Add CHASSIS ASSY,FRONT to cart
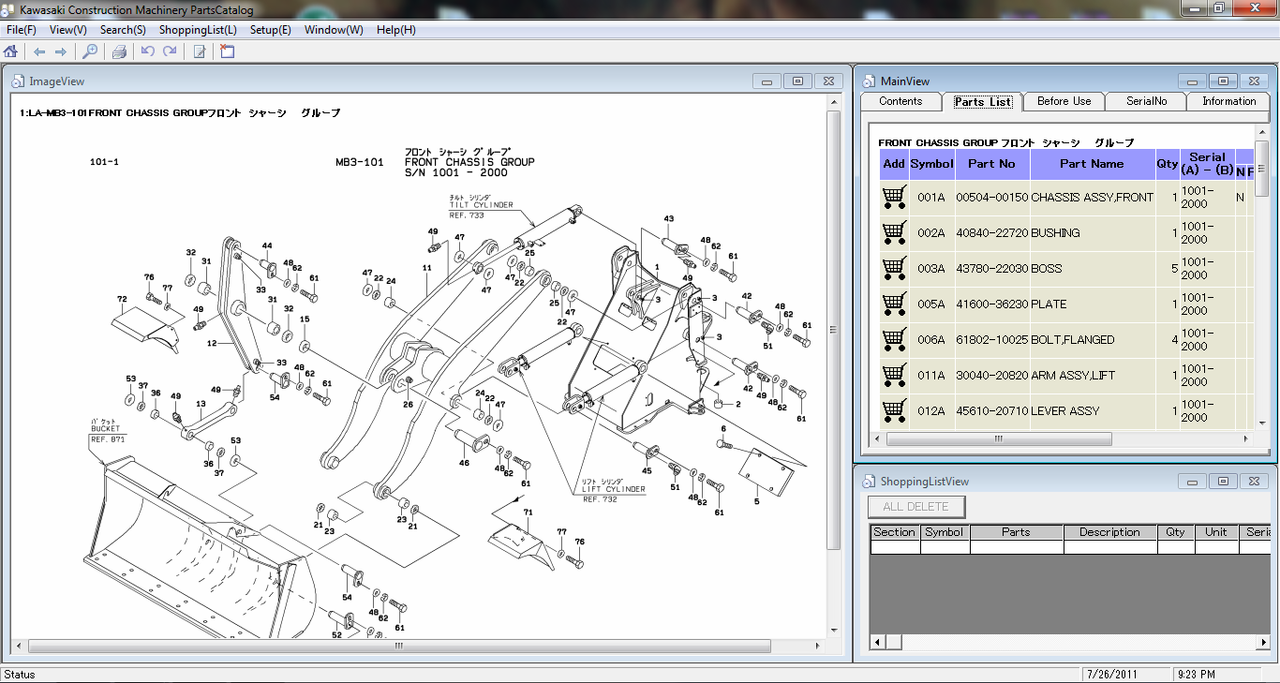1280x683 pixels. point(894,197)
